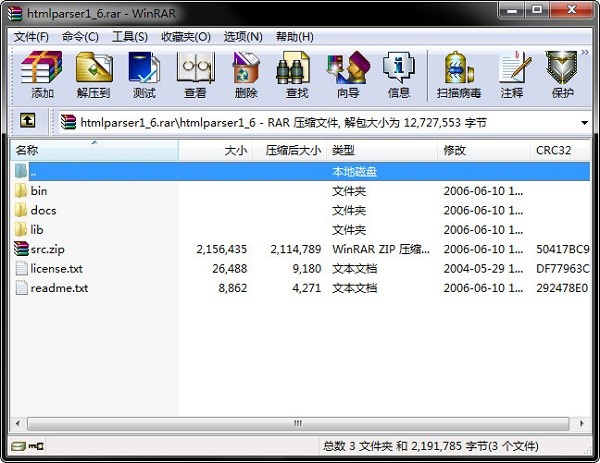This screenshot has height=463, width=600.
Task: Sort by Packed size (压缩后大小) header
Action: coord(290,150)
